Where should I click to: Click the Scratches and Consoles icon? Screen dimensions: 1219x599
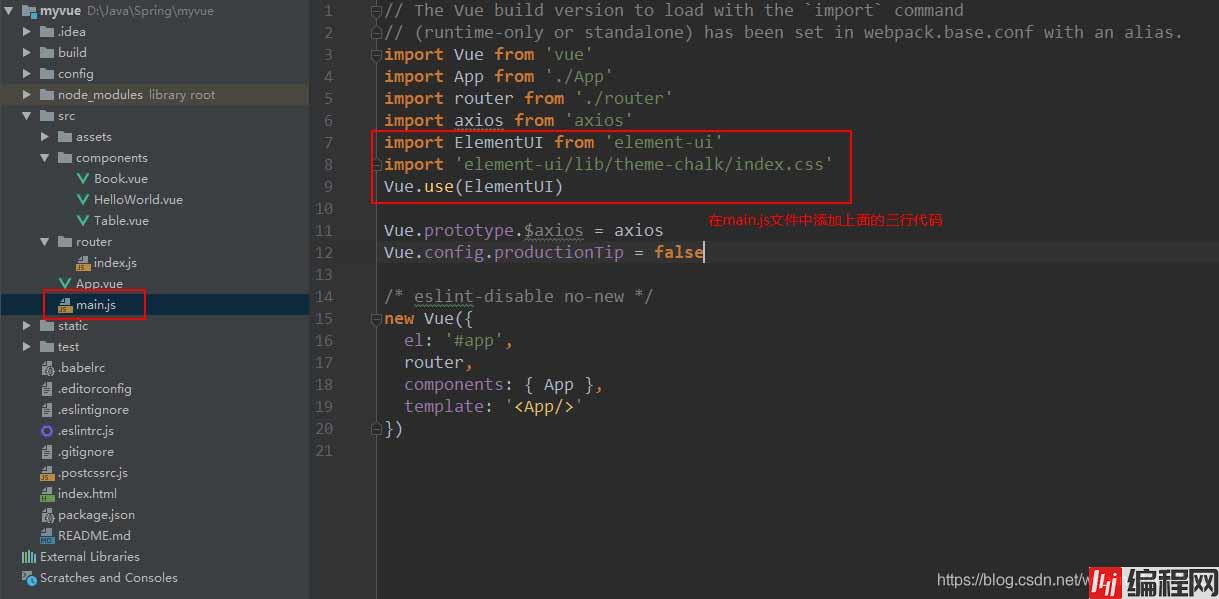coord(29,578)
